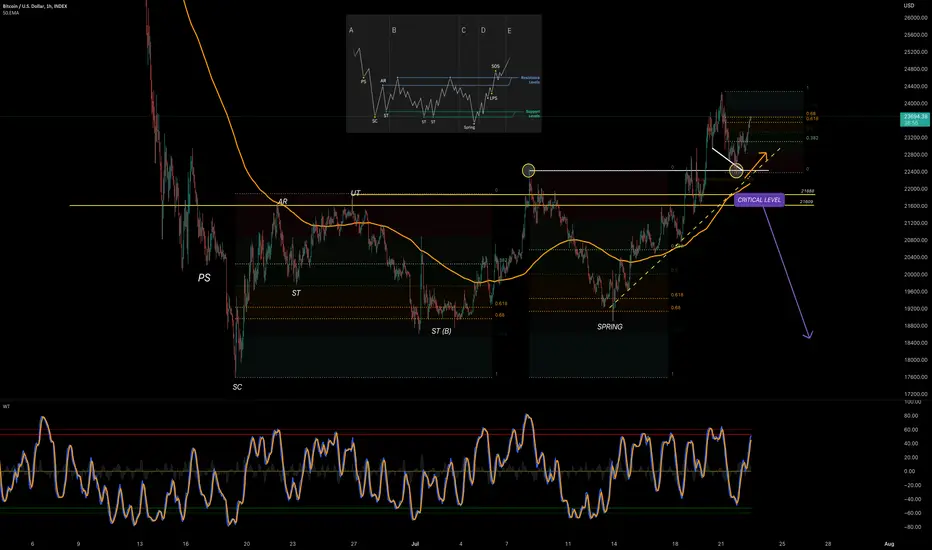Image resolution: width=932 pixels, height=550 pixels.
Task: Select the WT oscillator pane label
Action: [x=6, y=407]
